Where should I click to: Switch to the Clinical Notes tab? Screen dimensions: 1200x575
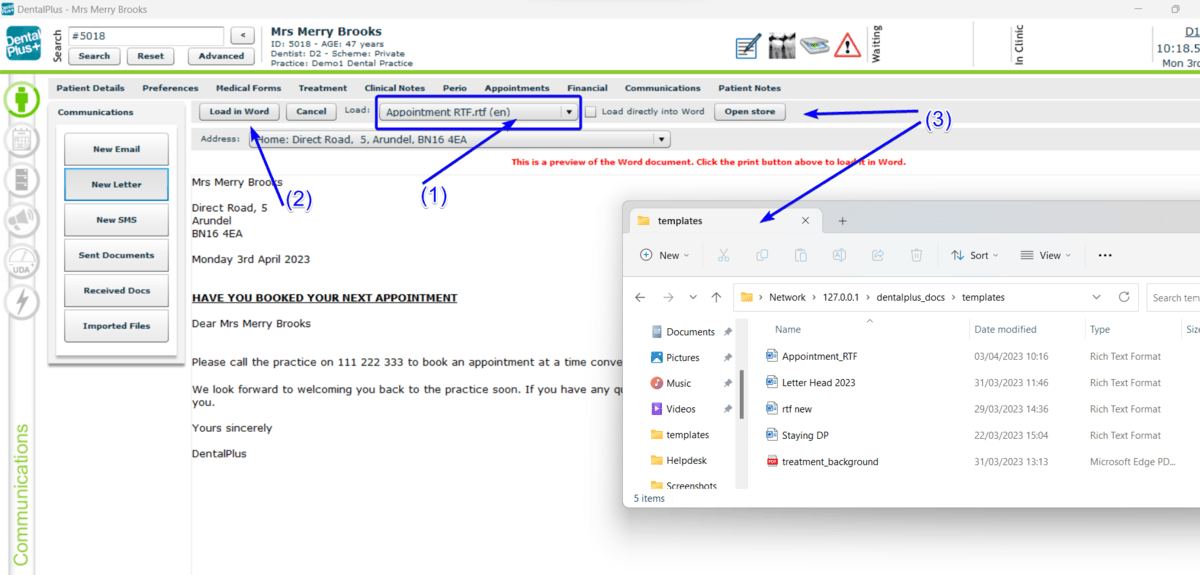click(x=394, y=88)
